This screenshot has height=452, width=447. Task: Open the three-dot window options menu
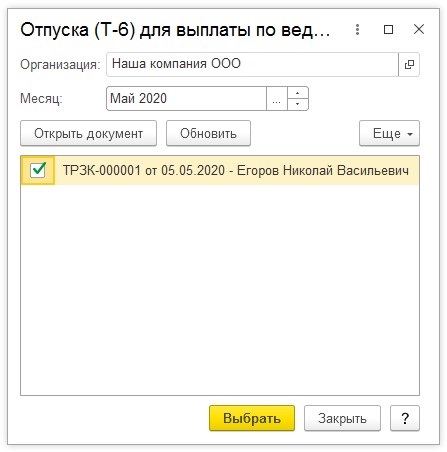click(357, 30)
